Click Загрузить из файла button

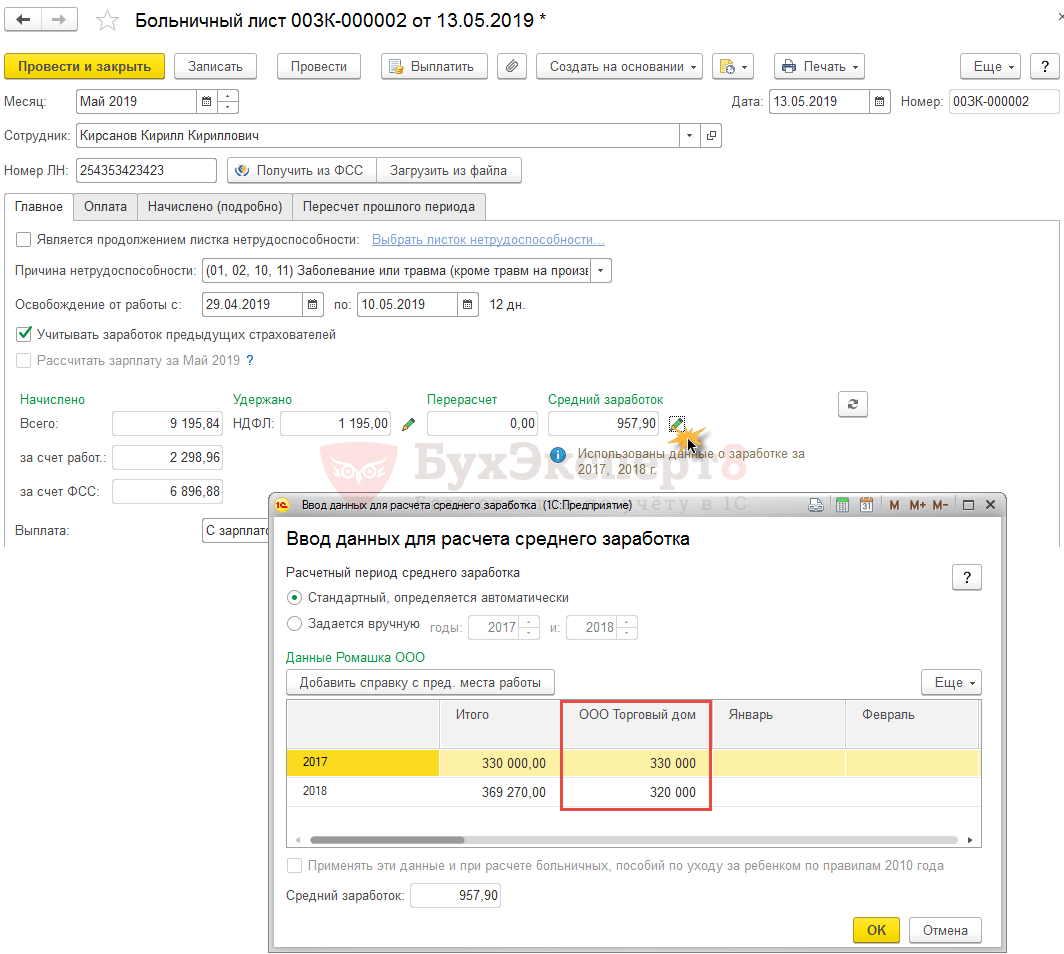coord(449,170)
